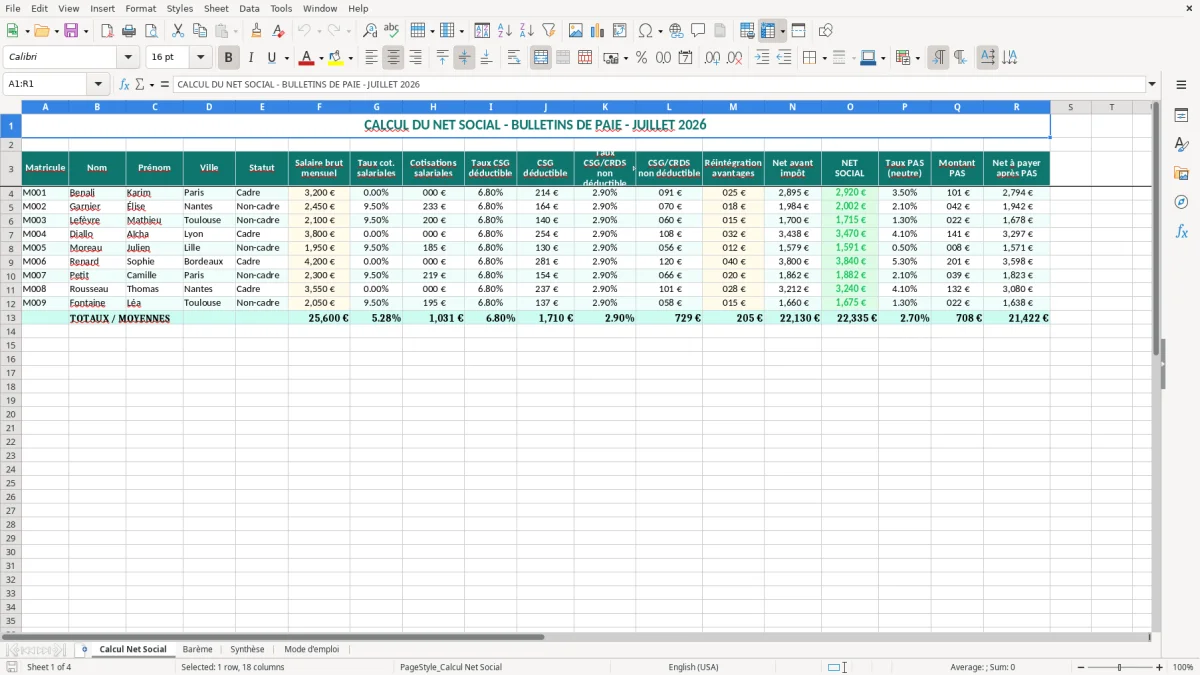Toggle Bold formatting

click(228, 58)
